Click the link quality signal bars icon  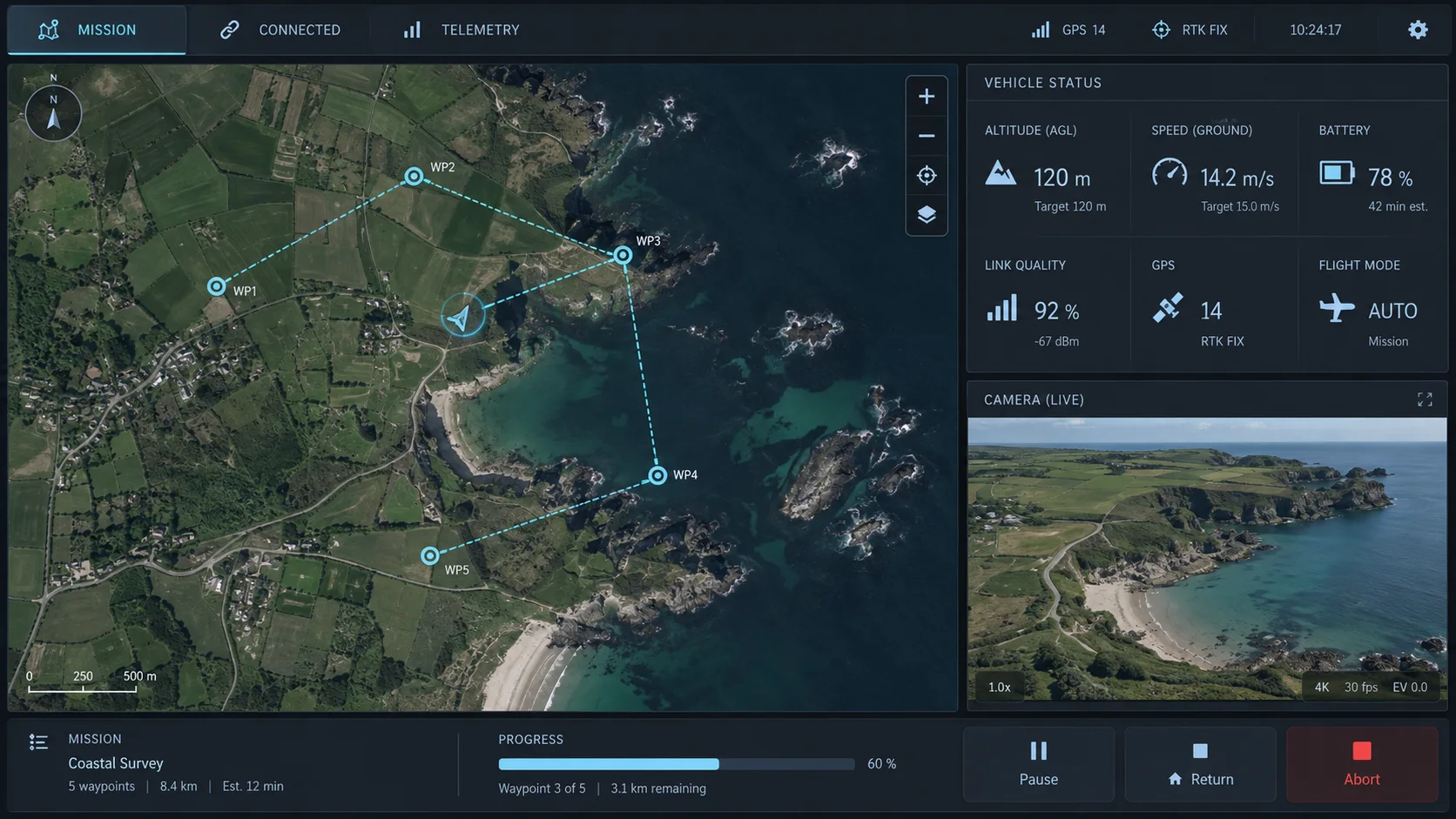point(1001,307)
